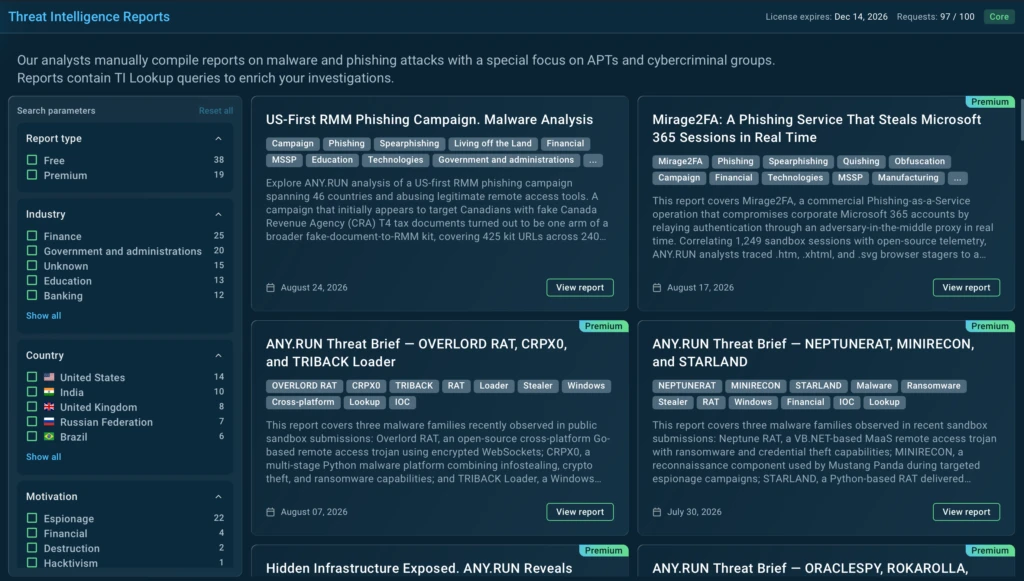The width and height of the screenshot is (1024, 581).
Task: Collapse the Motivation filter section
Action: coord(218,497)
